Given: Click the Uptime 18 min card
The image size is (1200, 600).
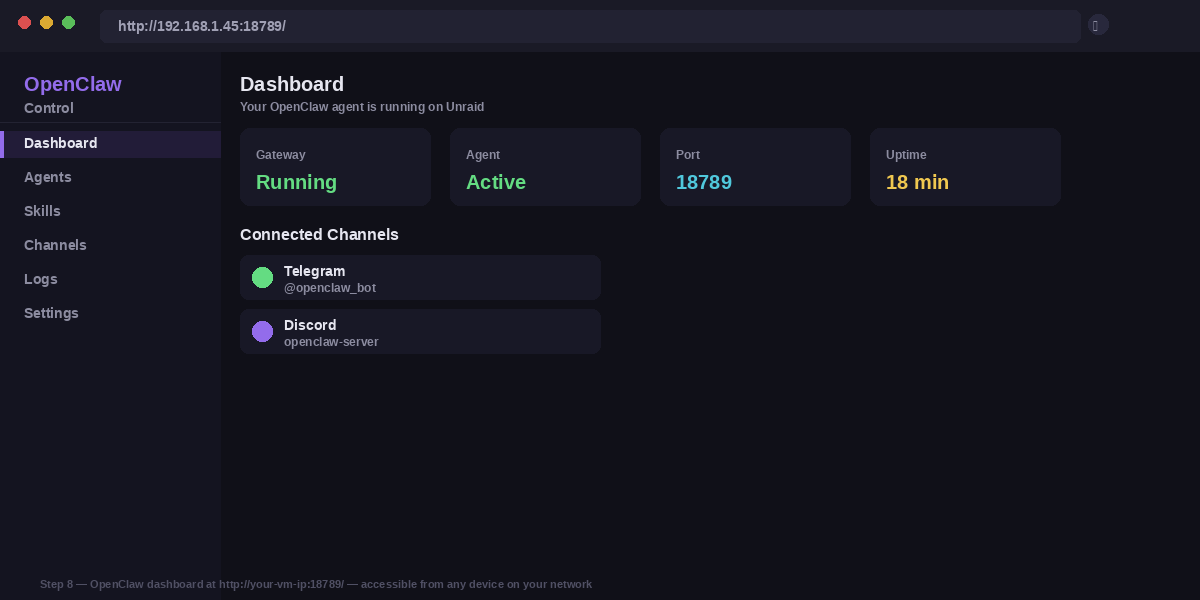Looking at the screenshot, I should tap(965, 167).
